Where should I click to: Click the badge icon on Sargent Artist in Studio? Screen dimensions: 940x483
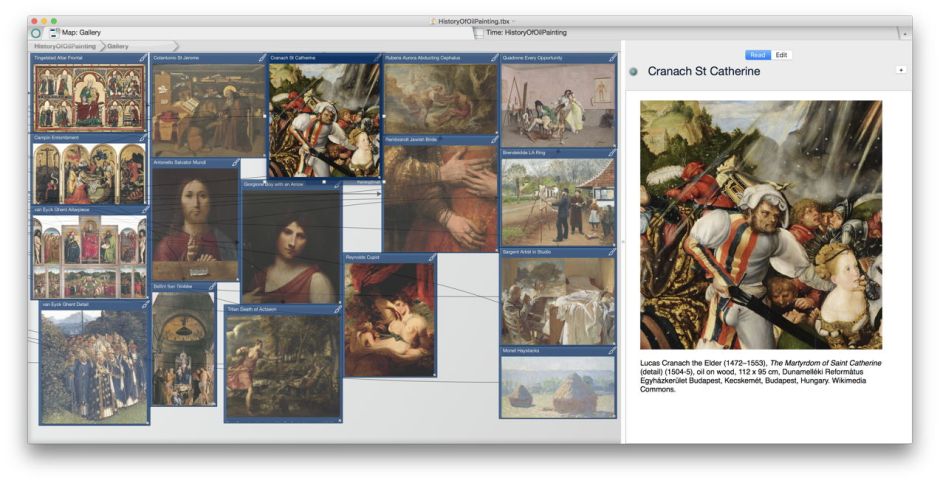click(x=611, y=253)
